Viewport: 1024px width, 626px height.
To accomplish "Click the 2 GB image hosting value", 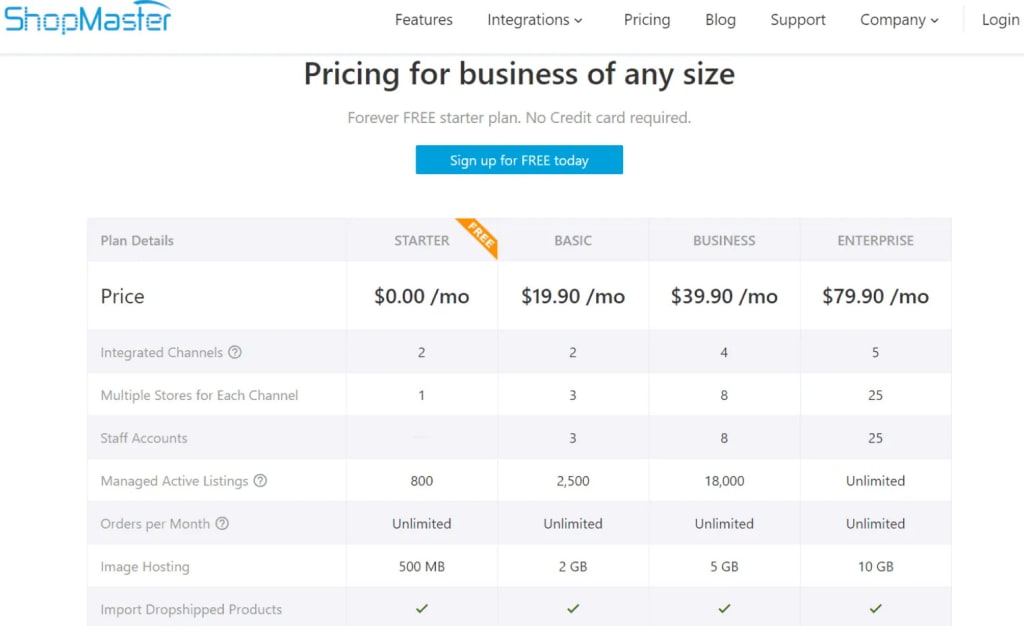I will tap(573, 567).
